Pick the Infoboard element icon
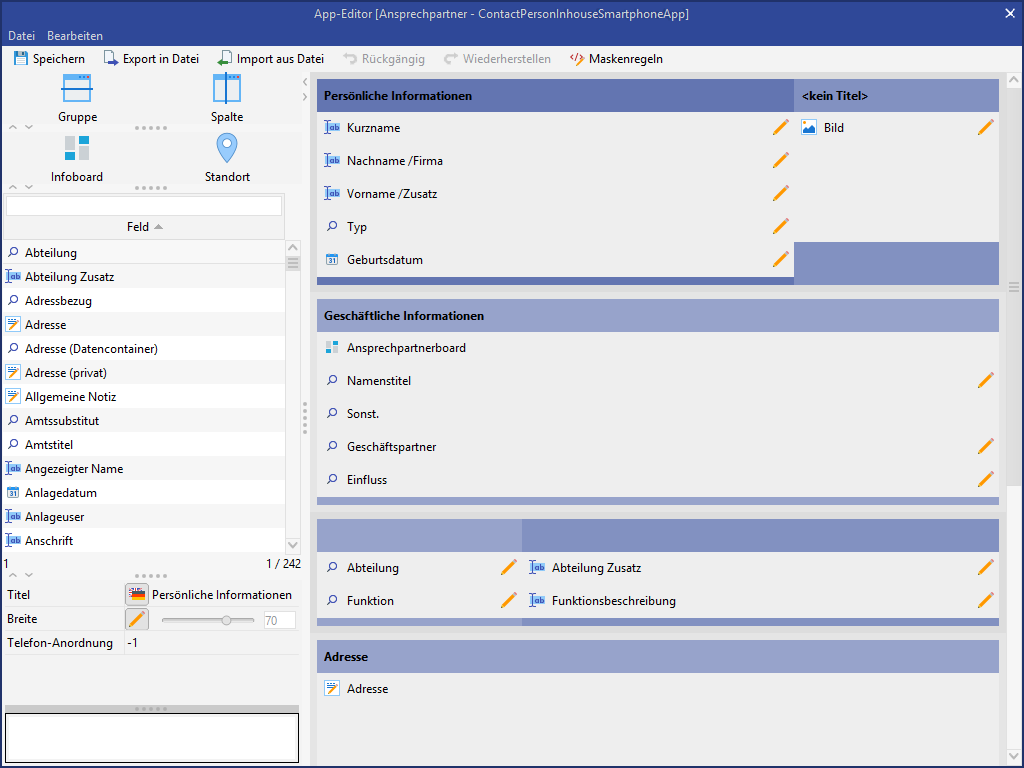This screenshot has width=1024, height=768. (x=77, y=148)
